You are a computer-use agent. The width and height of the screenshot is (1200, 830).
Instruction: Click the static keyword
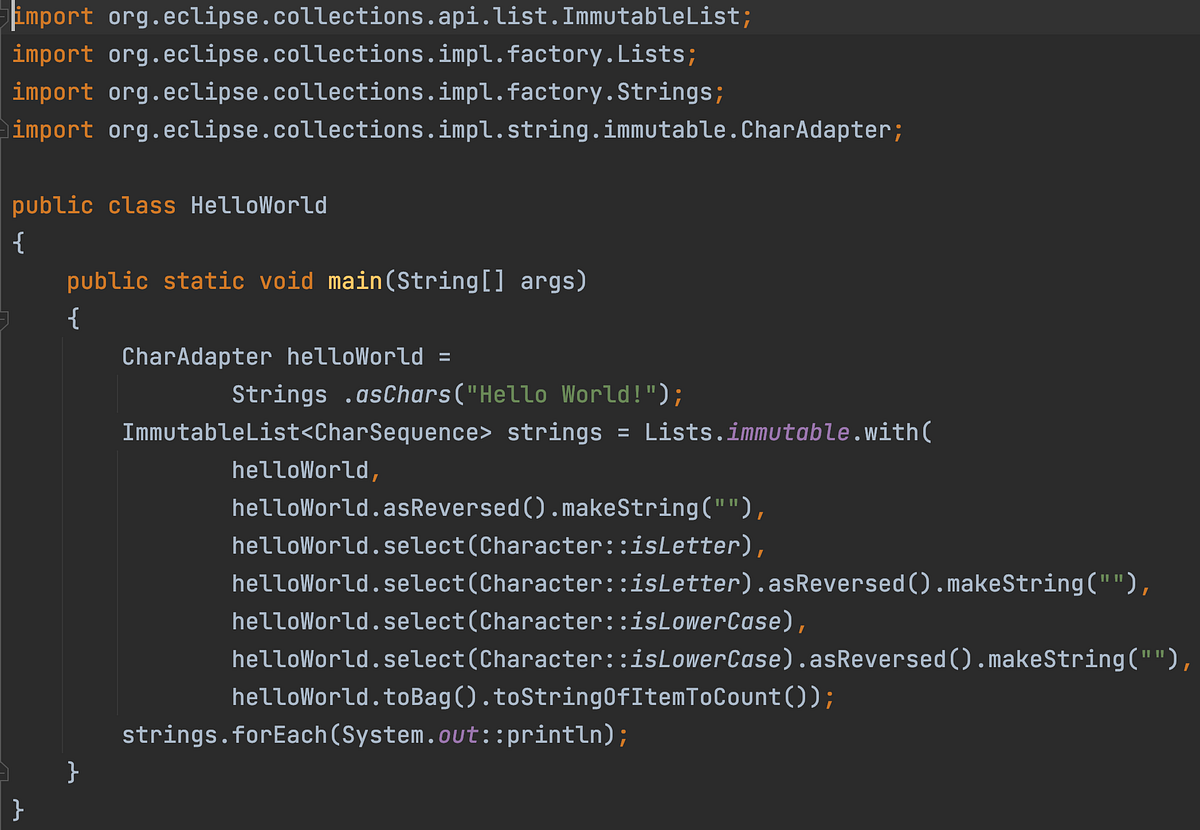pos(203,282)
